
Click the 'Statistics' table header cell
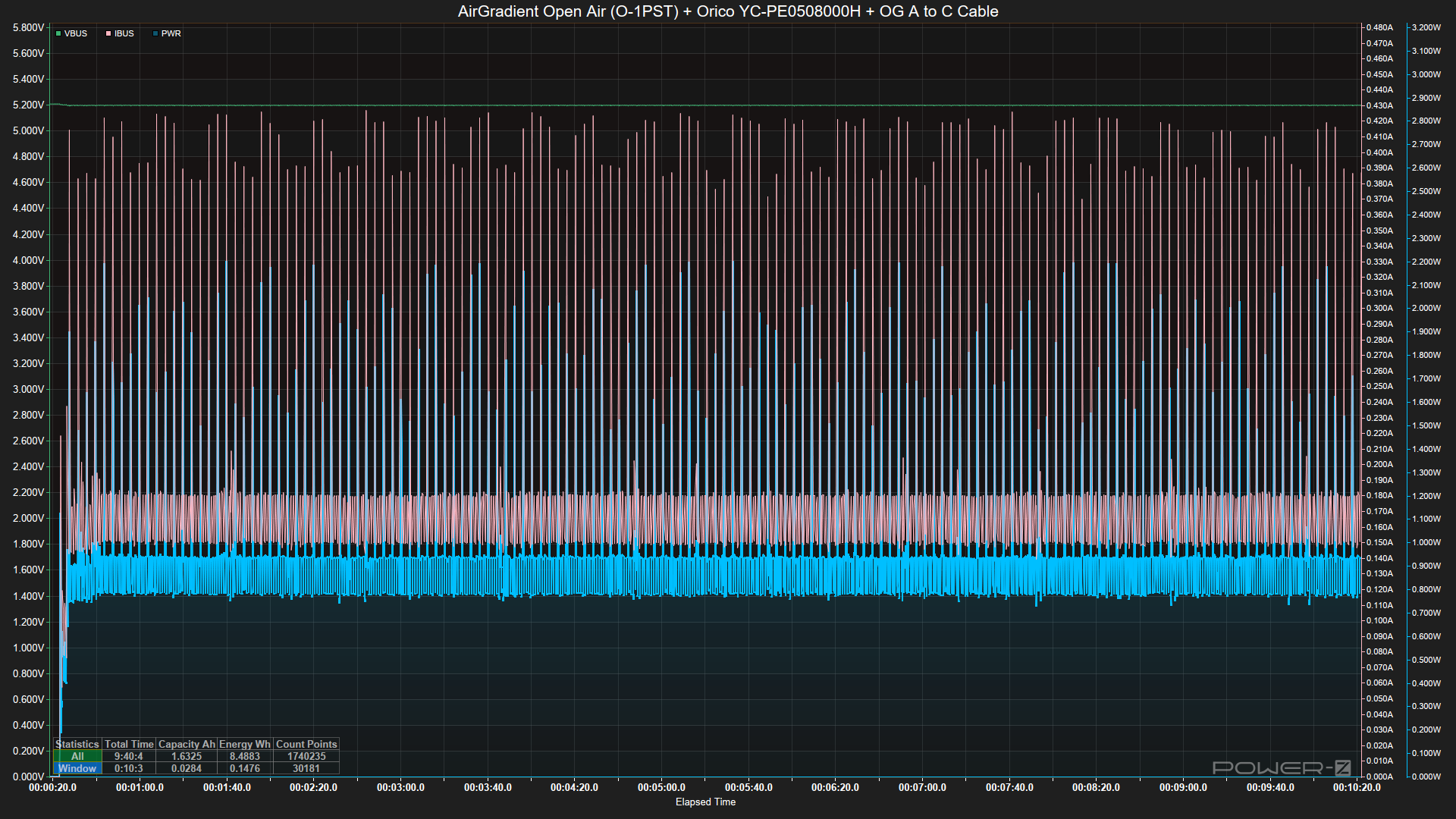pyautogui.click(x=77, y=744)
